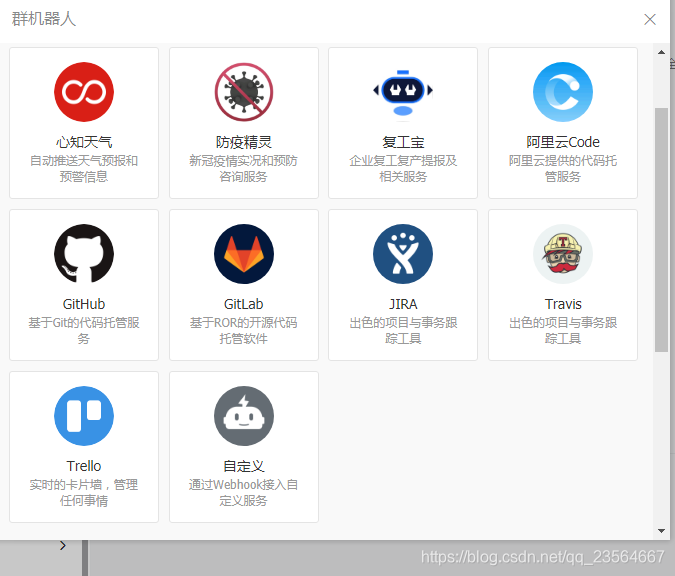Click the GitHub octocat icon

click(x=84, y=254)
